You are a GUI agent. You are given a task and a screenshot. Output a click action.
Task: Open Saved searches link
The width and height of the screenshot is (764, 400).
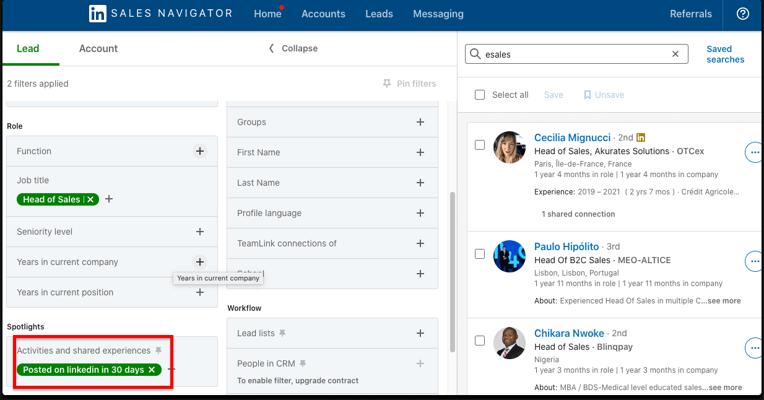(x=724, y=54)
